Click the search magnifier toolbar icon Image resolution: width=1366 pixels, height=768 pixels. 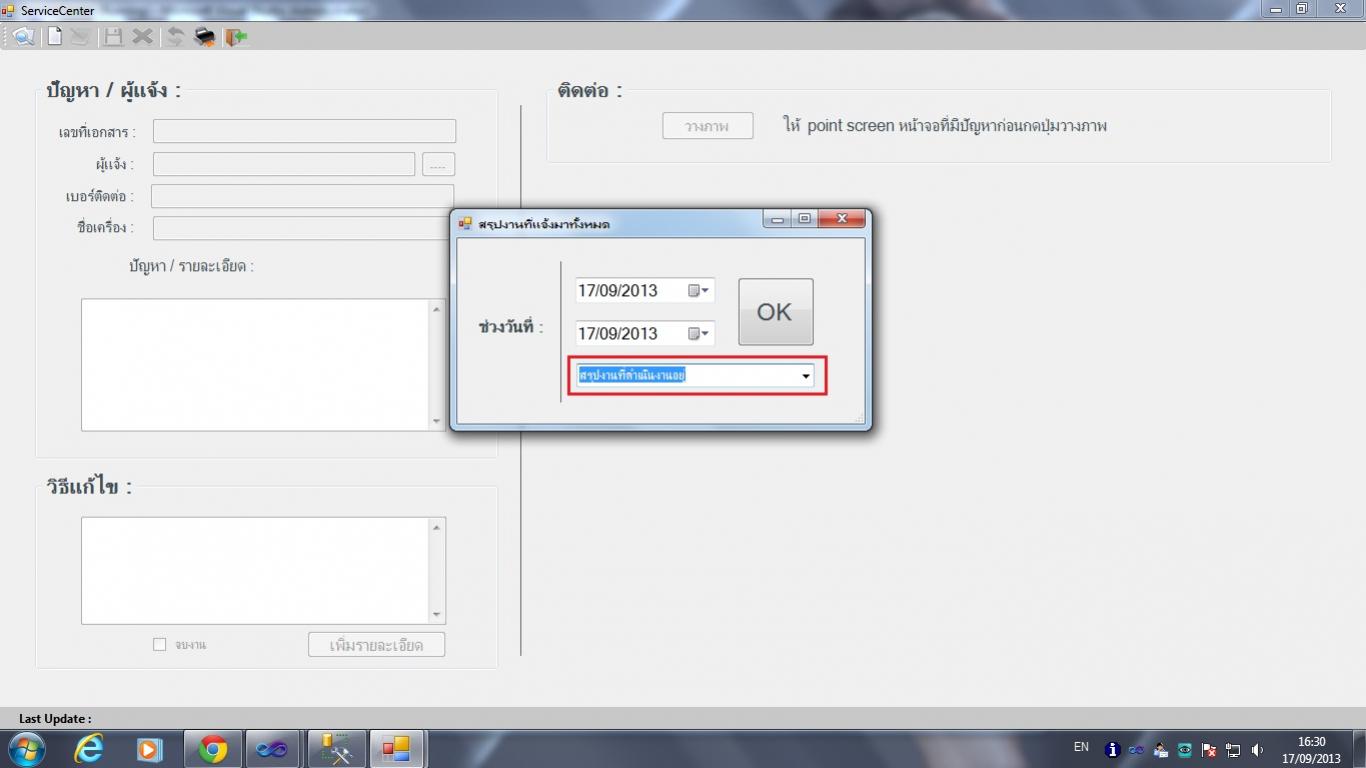[x=24, y=37]
